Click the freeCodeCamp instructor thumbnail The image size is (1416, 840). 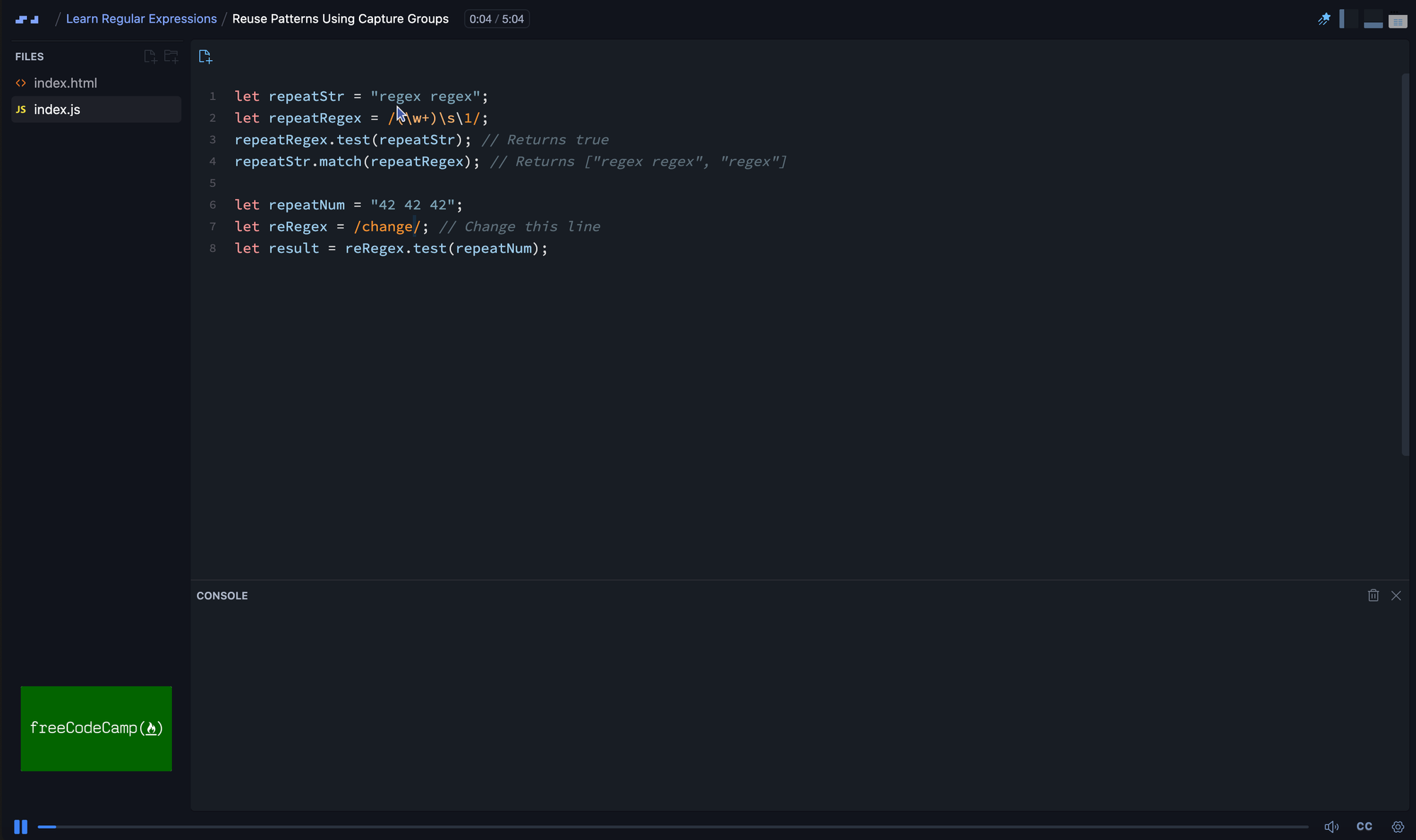pos(96,728)
